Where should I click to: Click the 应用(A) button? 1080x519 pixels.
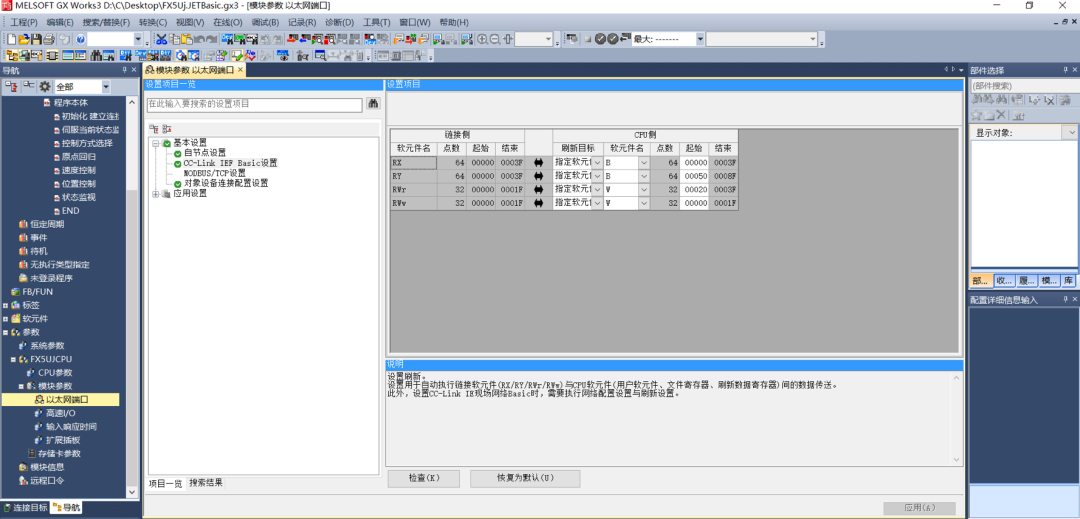[920, 508]
